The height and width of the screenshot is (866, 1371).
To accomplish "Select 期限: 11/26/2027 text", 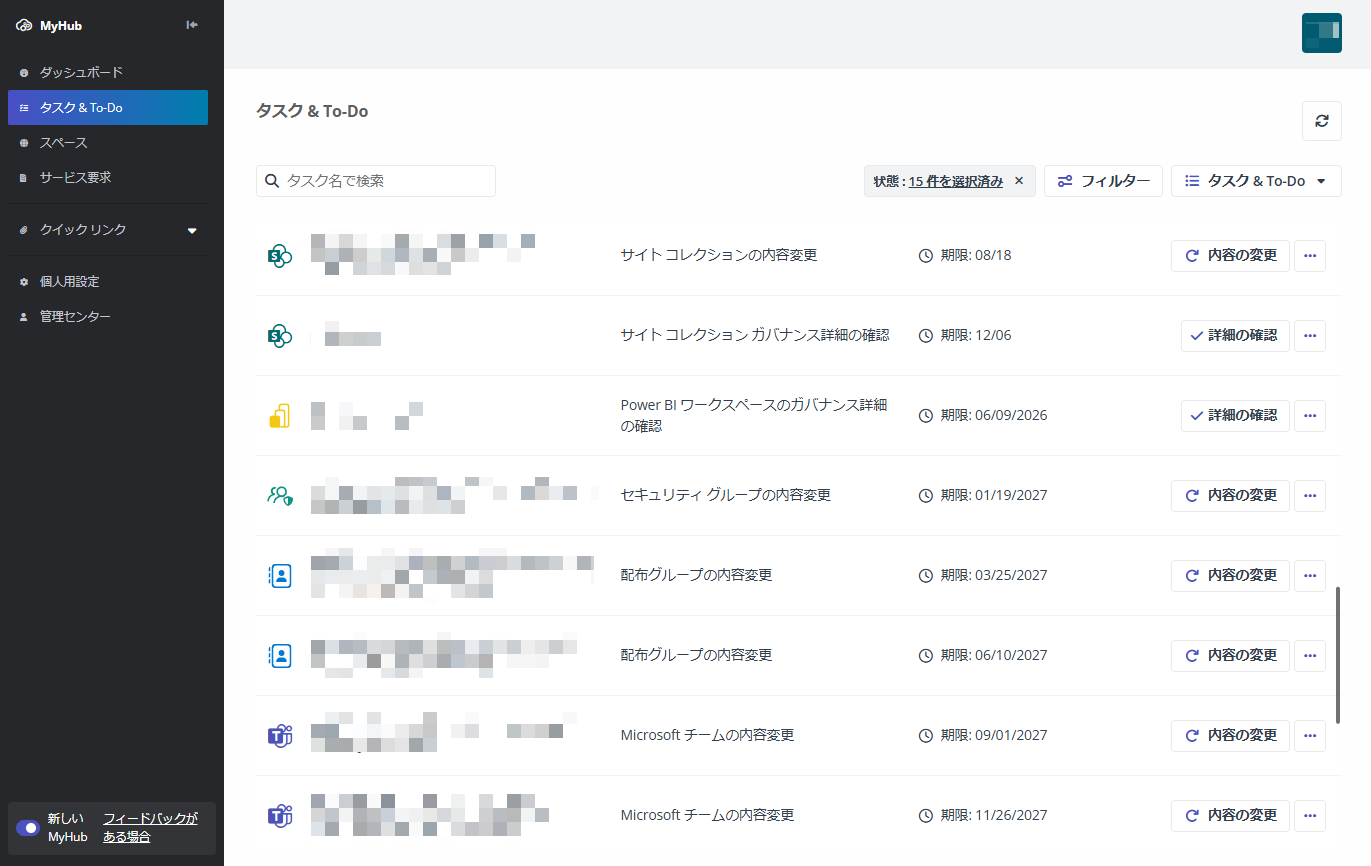I will (994, 815).
